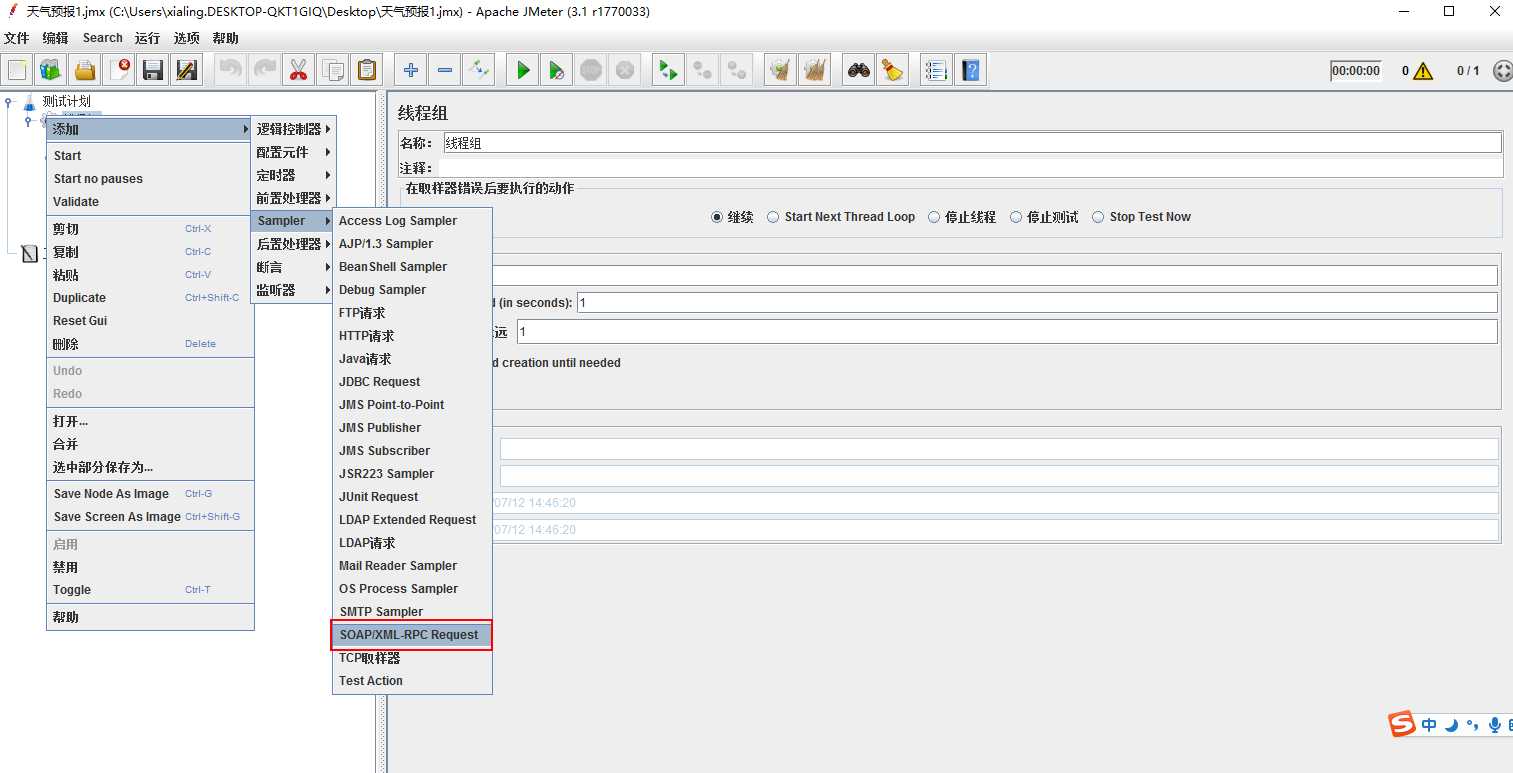Image resolution: width=1513 pixels, height=773 pixels.
Task: Open the 文件 menu
Action: (17, 38)
